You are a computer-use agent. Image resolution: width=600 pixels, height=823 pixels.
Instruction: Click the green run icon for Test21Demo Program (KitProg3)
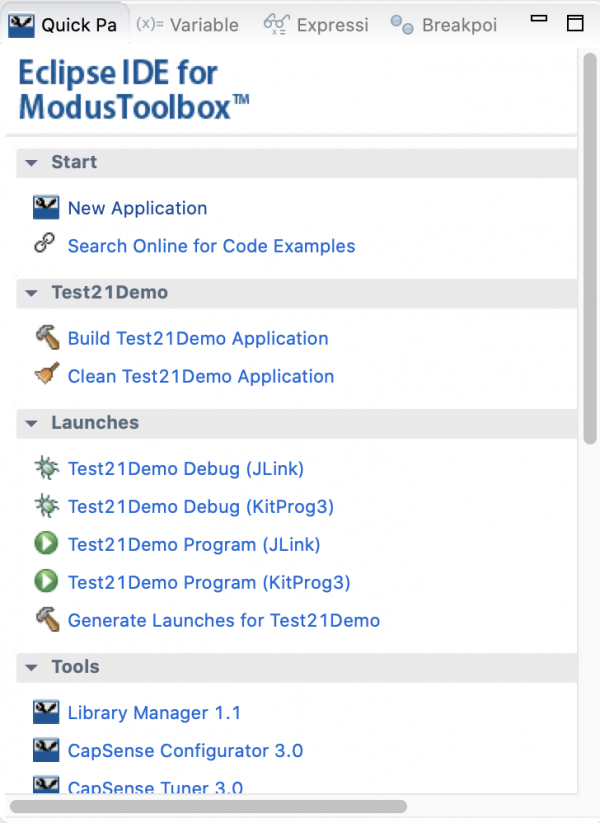pyautogui.click(x=46, y=582)
